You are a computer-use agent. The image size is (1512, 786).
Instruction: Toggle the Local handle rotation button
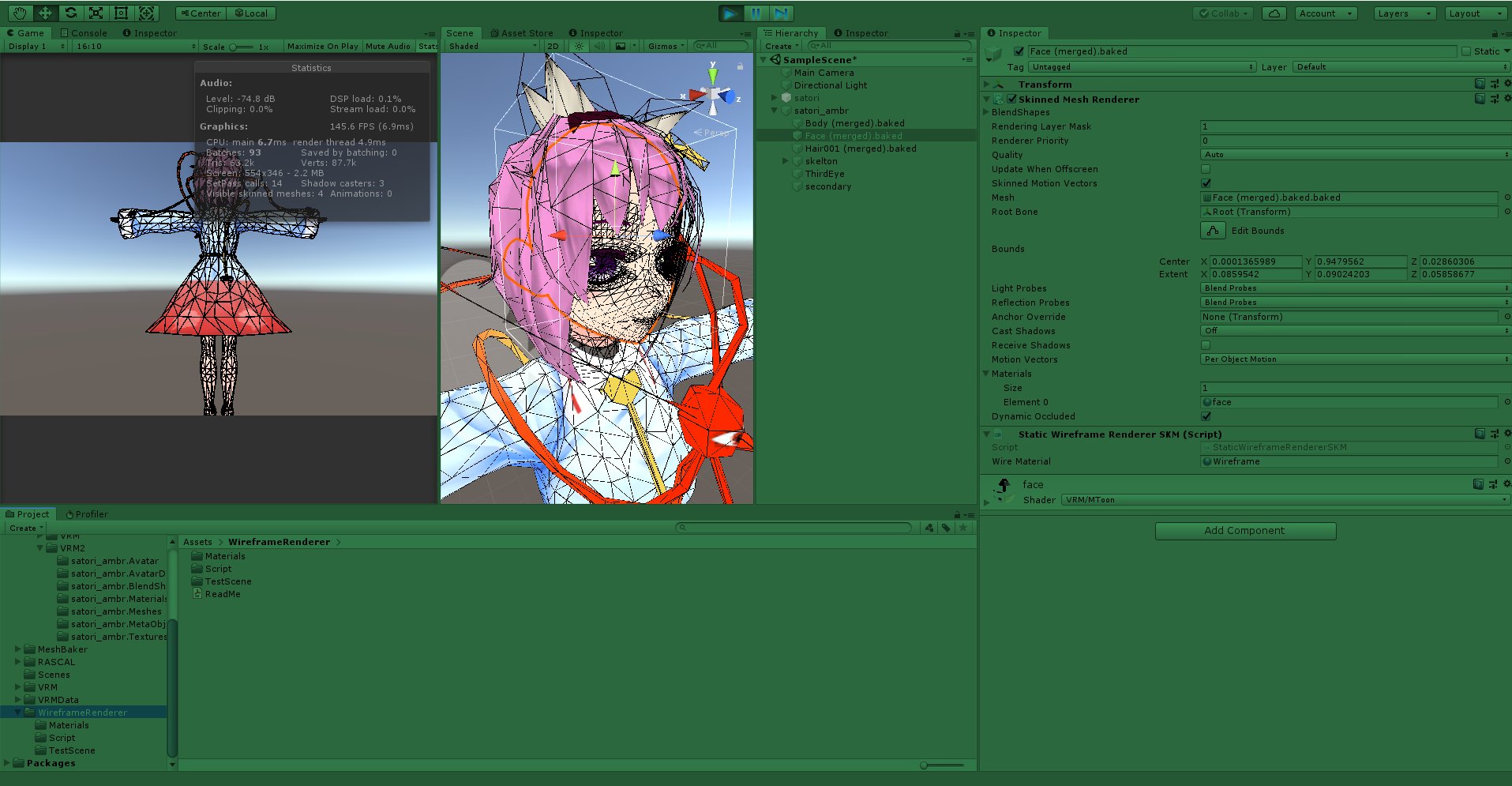tap(251, 13)
